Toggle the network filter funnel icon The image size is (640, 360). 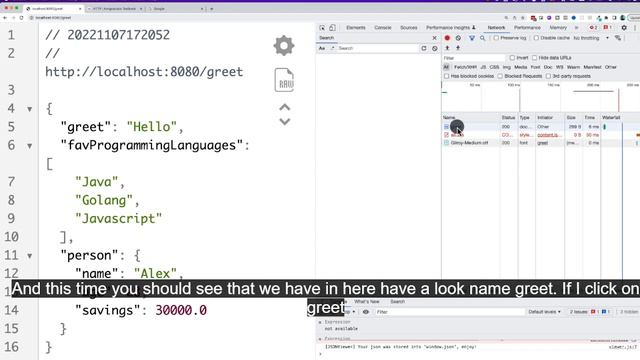(x=472, y=38)
